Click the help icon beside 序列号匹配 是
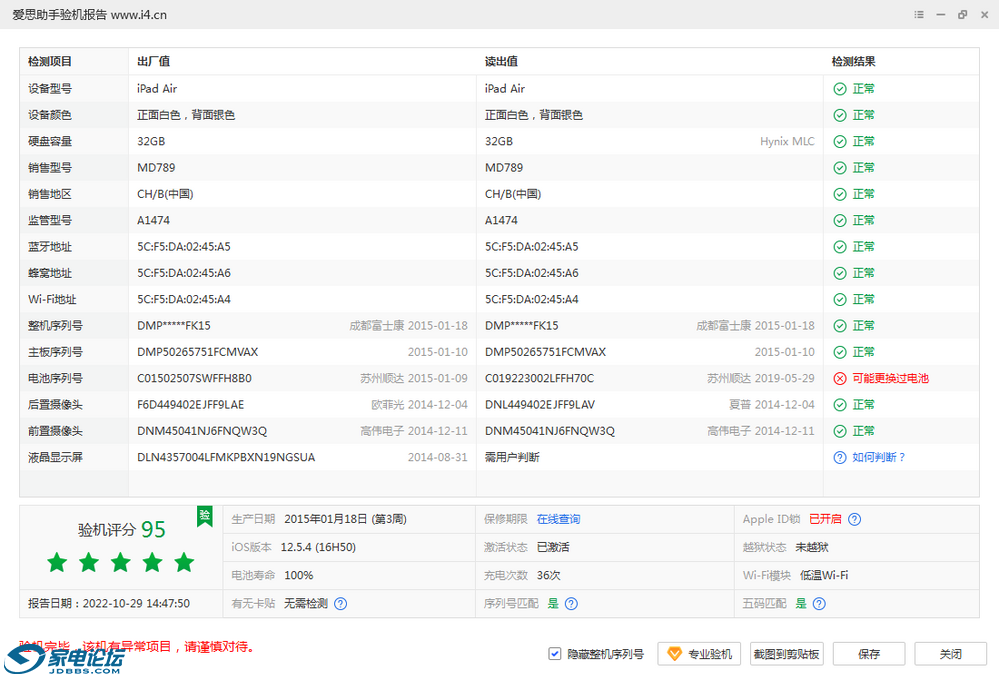999x680 pixels. [x=571, y=604]
